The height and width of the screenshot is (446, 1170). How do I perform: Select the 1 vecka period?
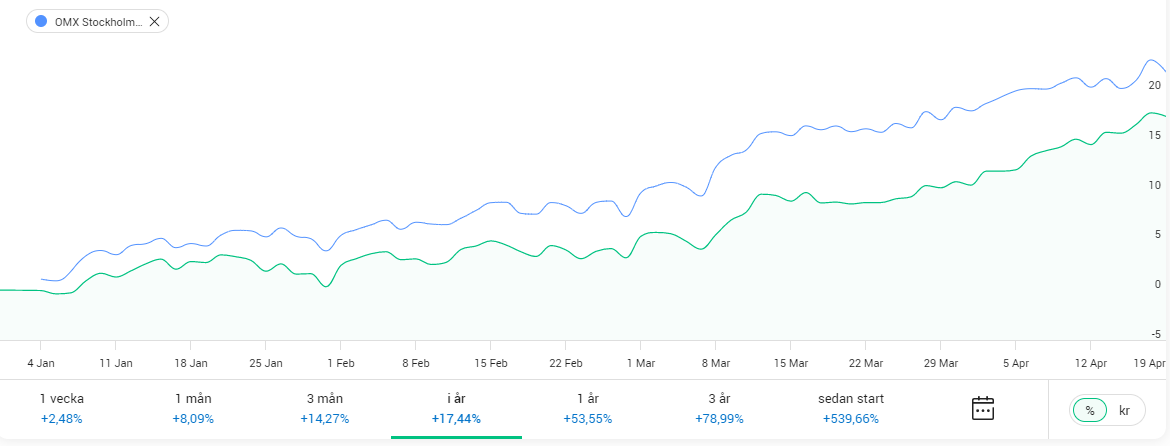click(62, 408)
